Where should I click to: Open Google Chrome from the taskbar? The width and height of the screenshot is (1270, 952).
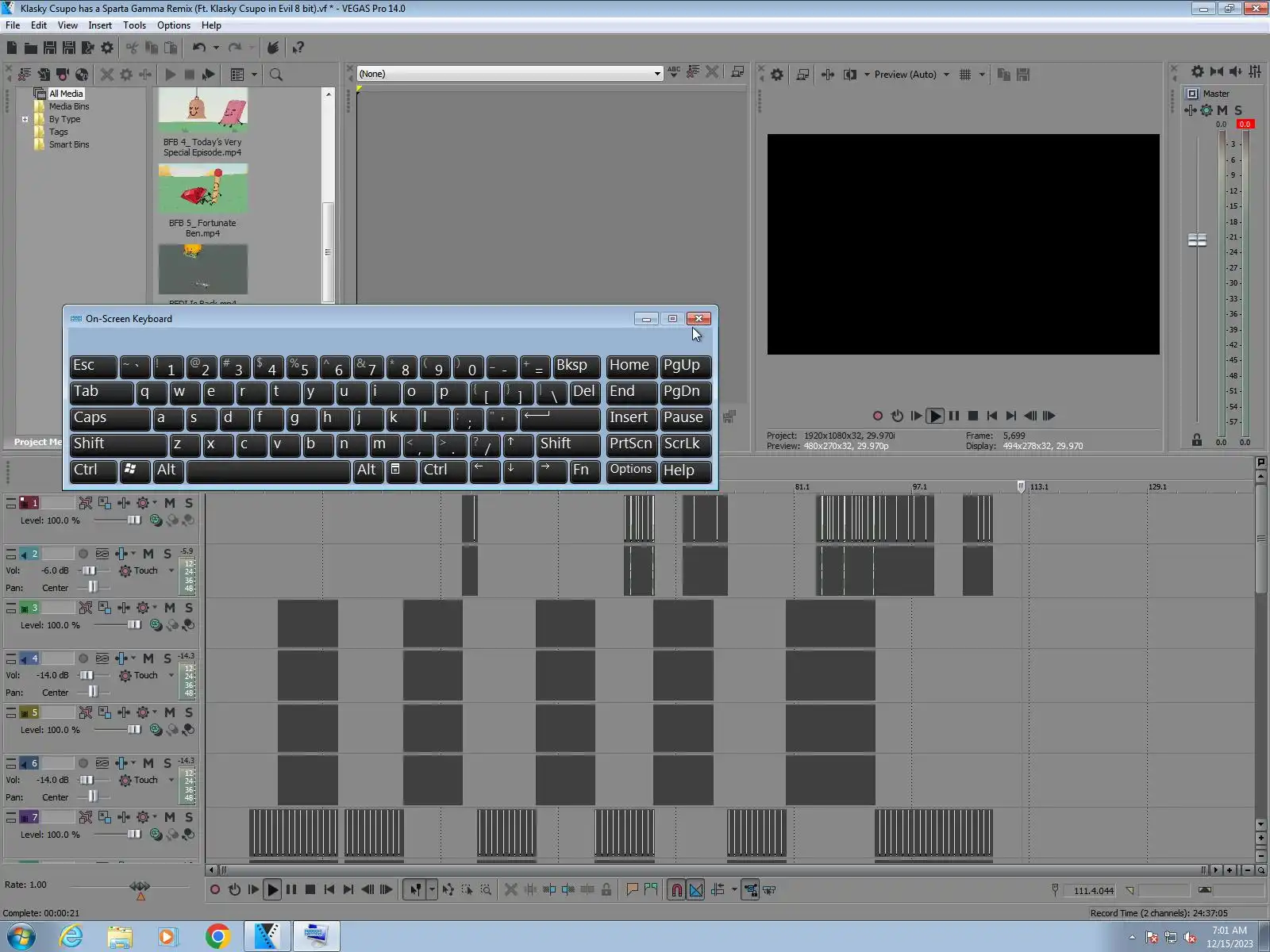tap(217, 937)
